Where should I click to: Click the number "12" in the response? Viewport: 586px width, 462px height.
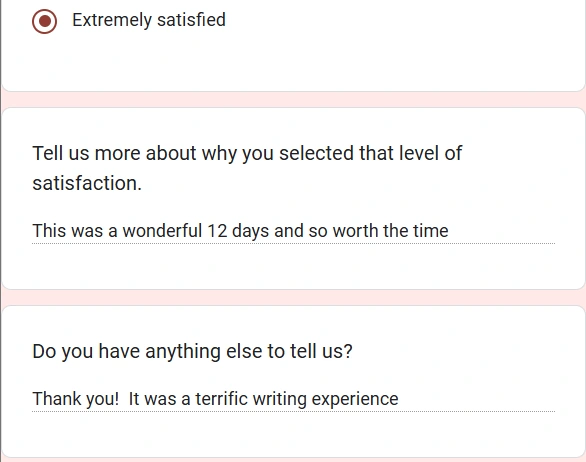217,231
